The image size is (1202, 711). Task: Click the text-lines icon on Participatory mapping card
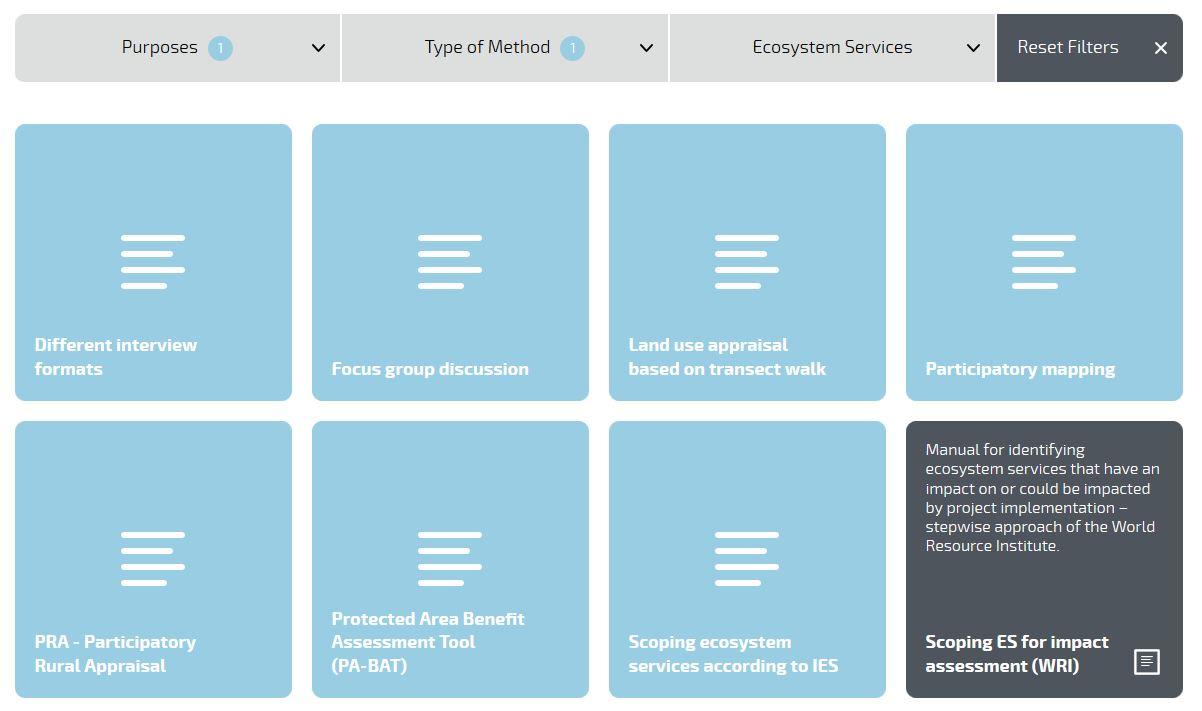[x=1044, y=262]
